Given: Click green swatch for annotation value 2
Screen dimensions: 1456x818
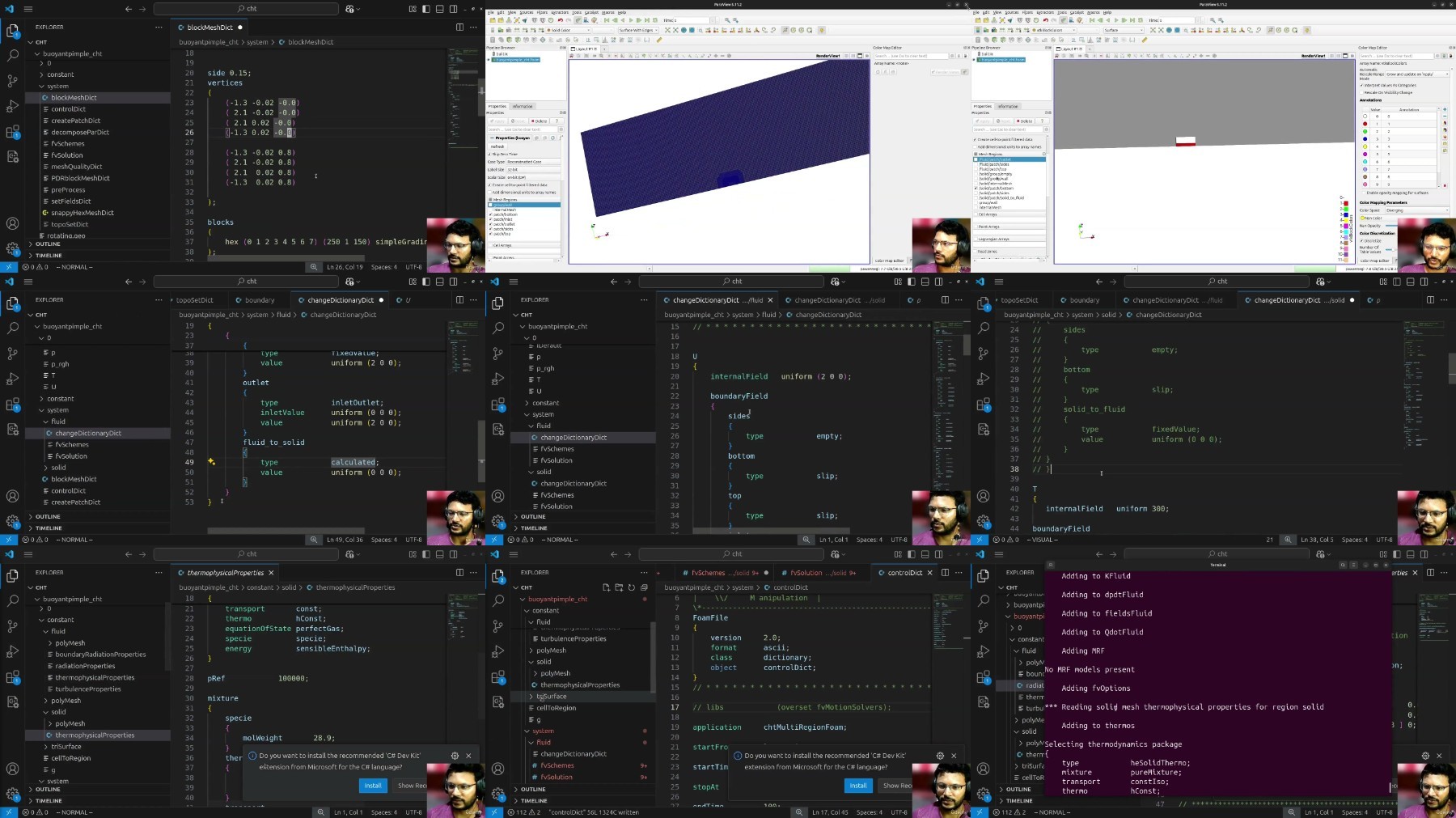Looking at the screenshot, I should pyautogui.click(x=1365, y=131).
